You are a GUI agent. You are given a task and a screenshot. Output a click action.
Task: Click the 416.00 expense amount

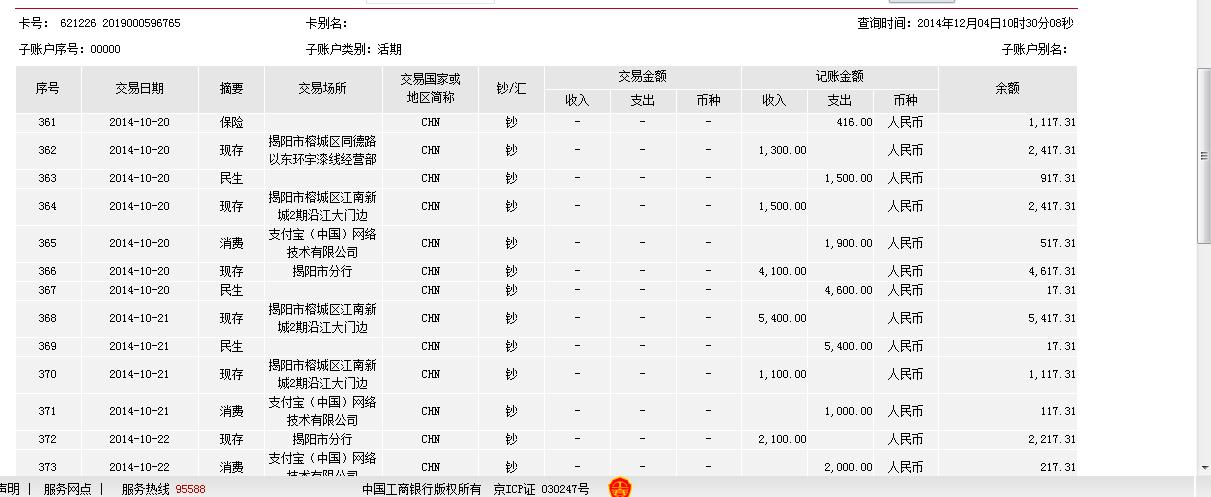(x=854, y=122)
